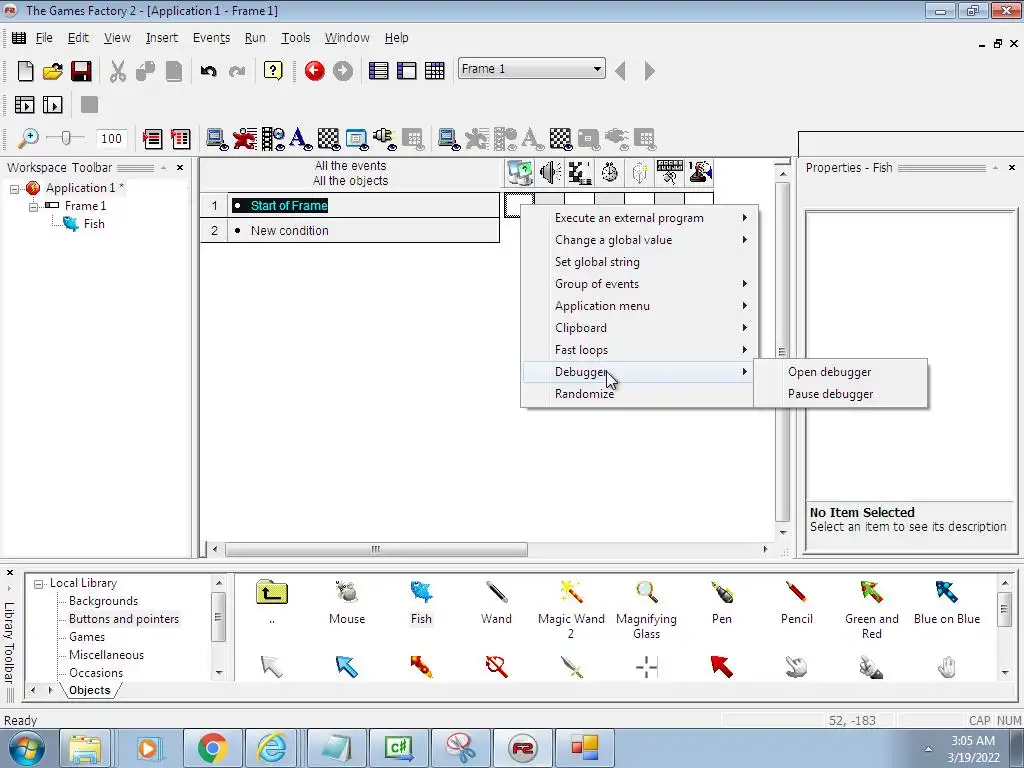Expand Change a global value submenu

coord(640,240)
